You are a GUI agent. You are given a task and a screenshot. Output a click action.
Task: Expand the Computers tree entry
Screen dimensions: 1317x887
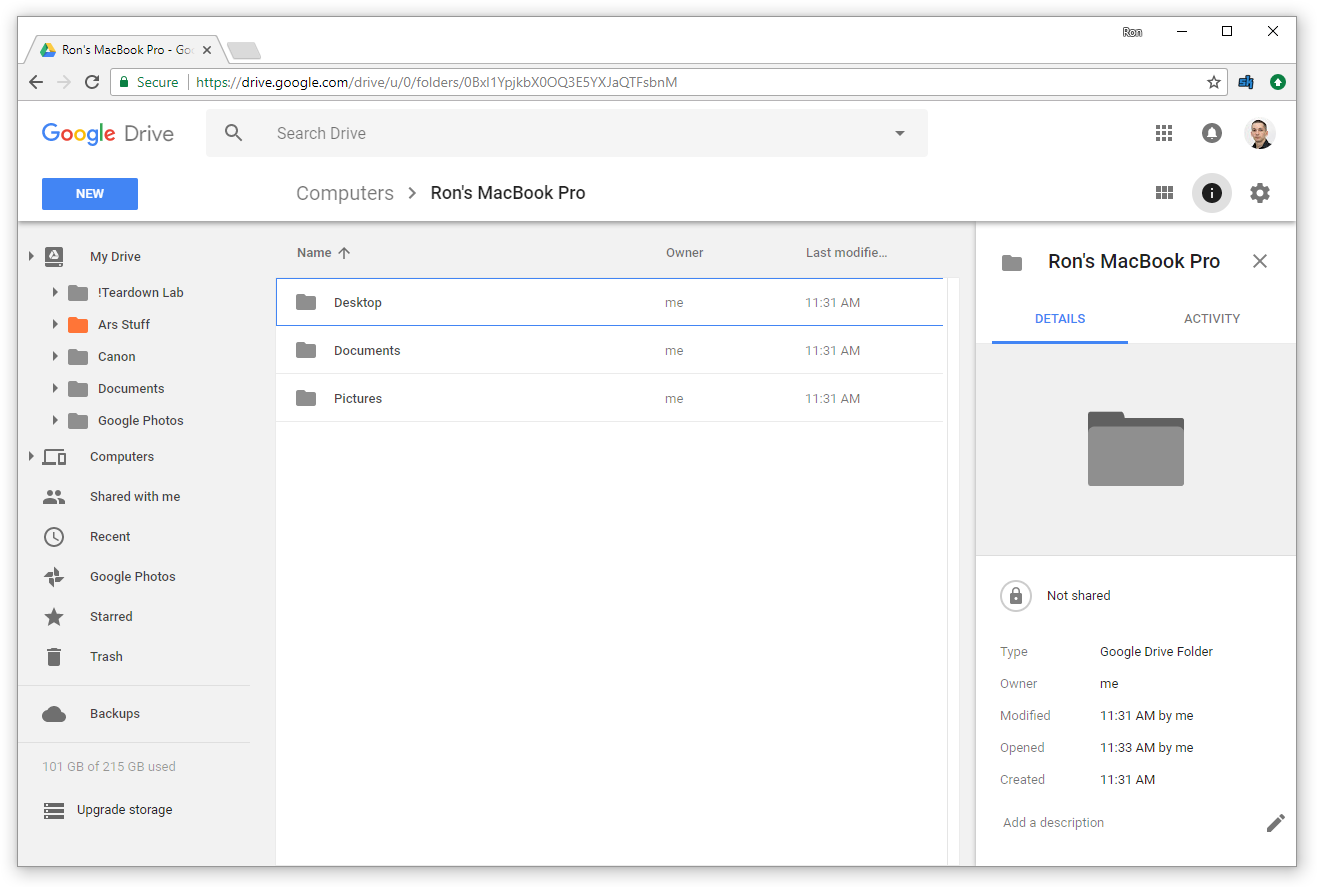pyautogui.click(x=31, y=456)
